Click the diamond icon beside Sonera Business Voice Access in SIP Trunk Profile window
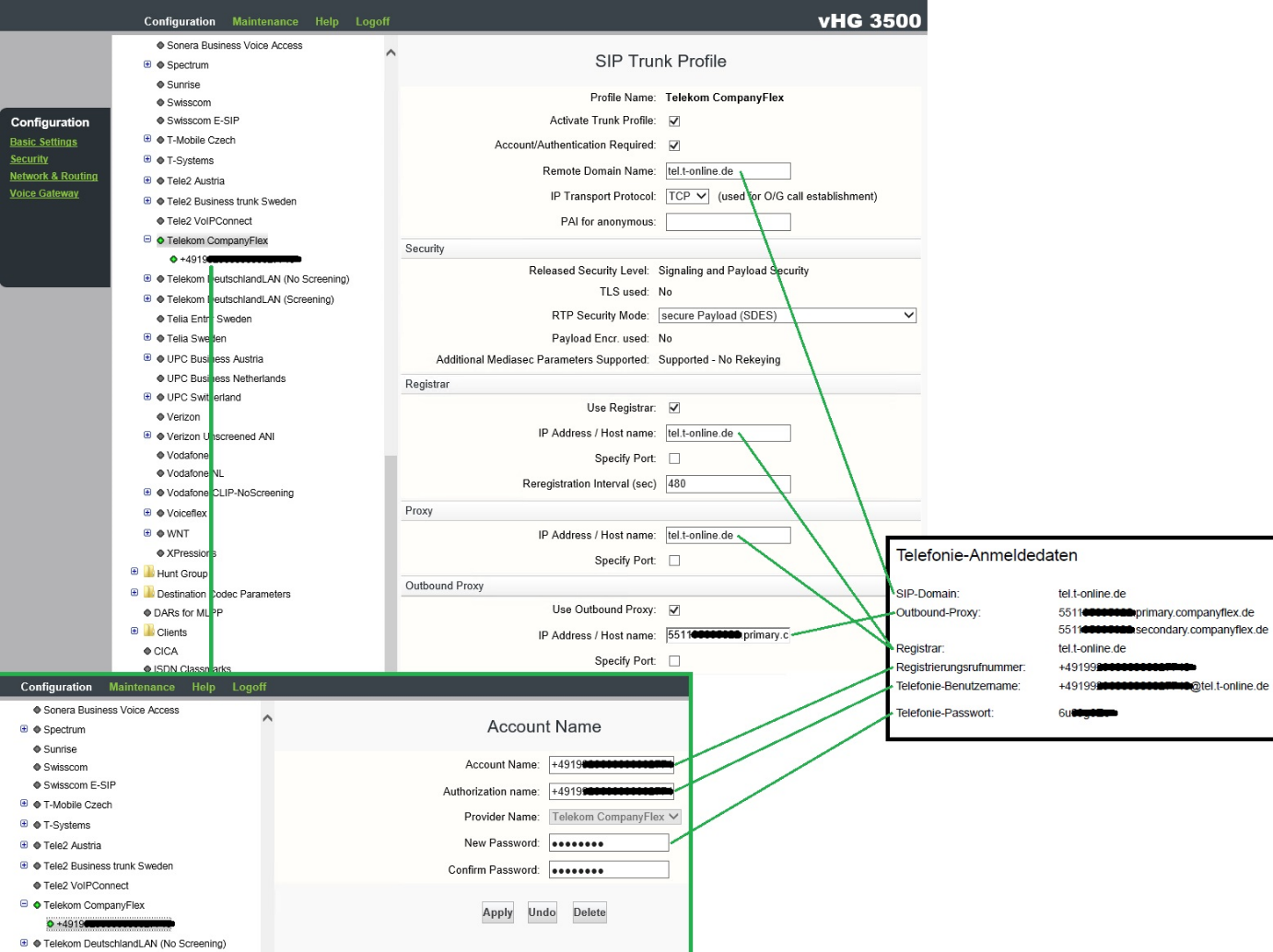The image size is (1273, 952). (160, 45)
